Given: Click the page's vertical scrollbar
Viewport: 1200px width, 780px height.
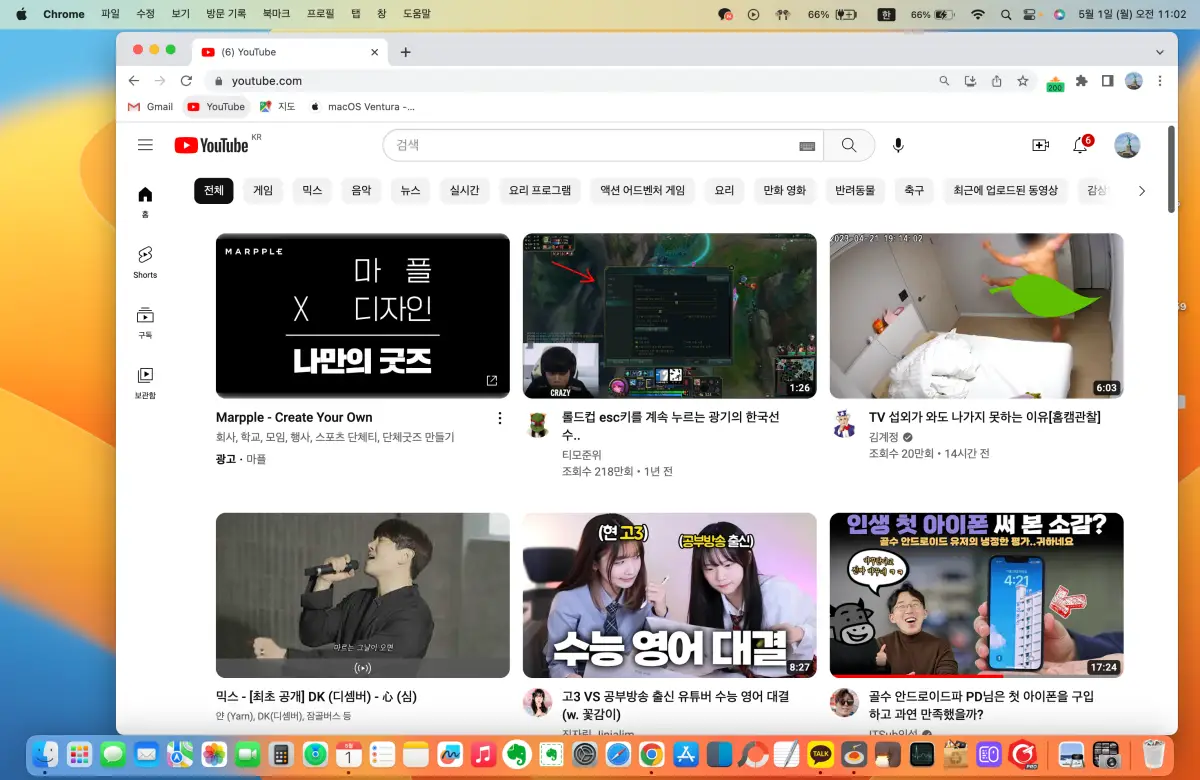Looking at the screenshot, I should (1171, 168).
